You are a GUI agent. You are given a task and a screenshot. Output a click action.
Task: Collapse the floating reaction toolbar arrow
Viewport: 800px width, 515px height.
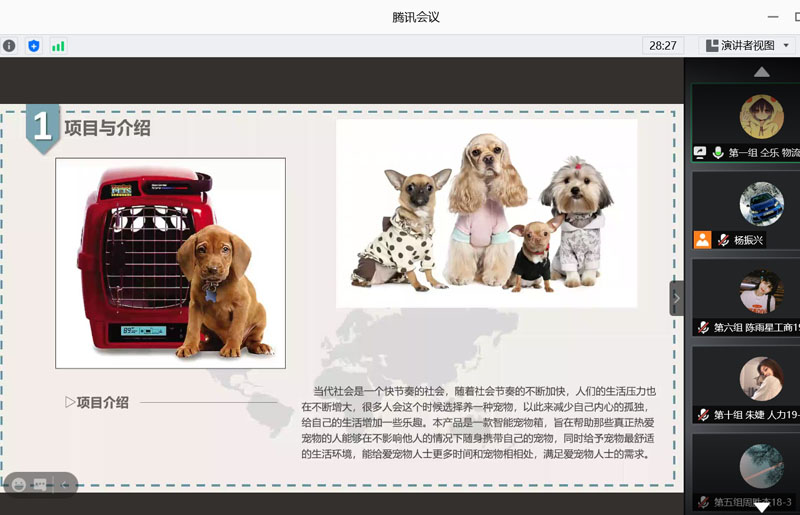64,484
